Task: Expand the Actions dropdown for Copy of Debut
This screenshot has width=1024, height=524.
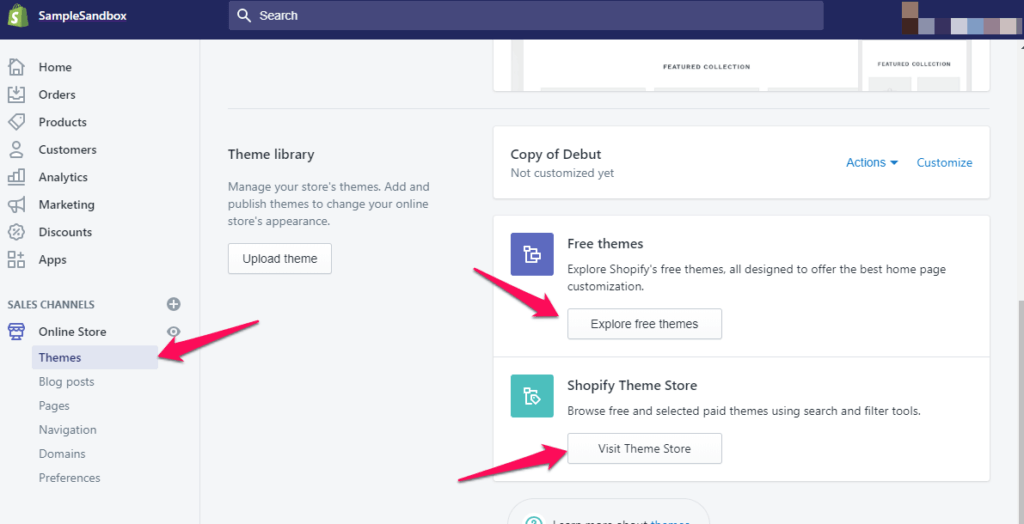Action: point(871,163)
